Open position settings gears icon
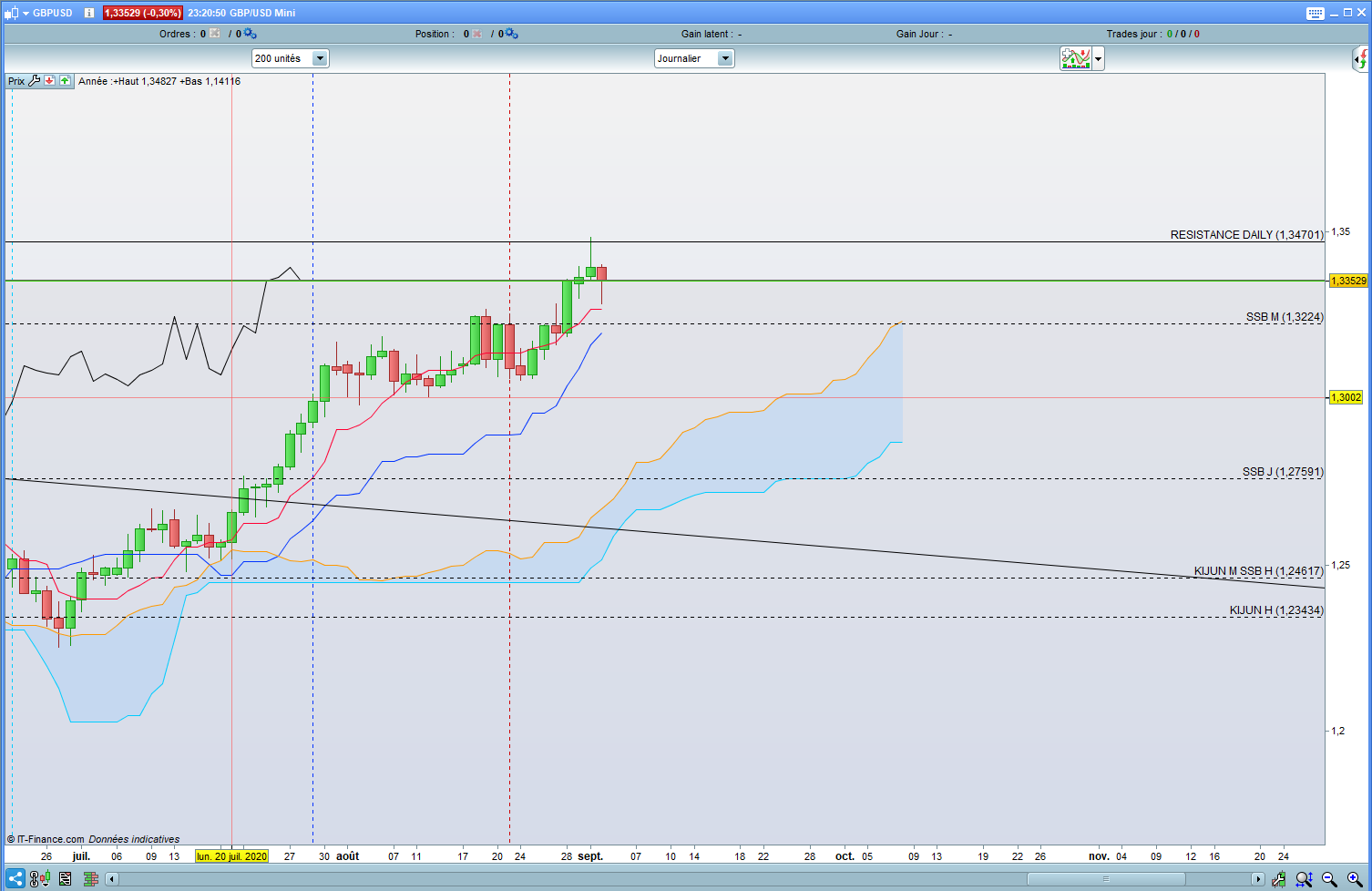The image size is (1372, 891). point(511,34)
